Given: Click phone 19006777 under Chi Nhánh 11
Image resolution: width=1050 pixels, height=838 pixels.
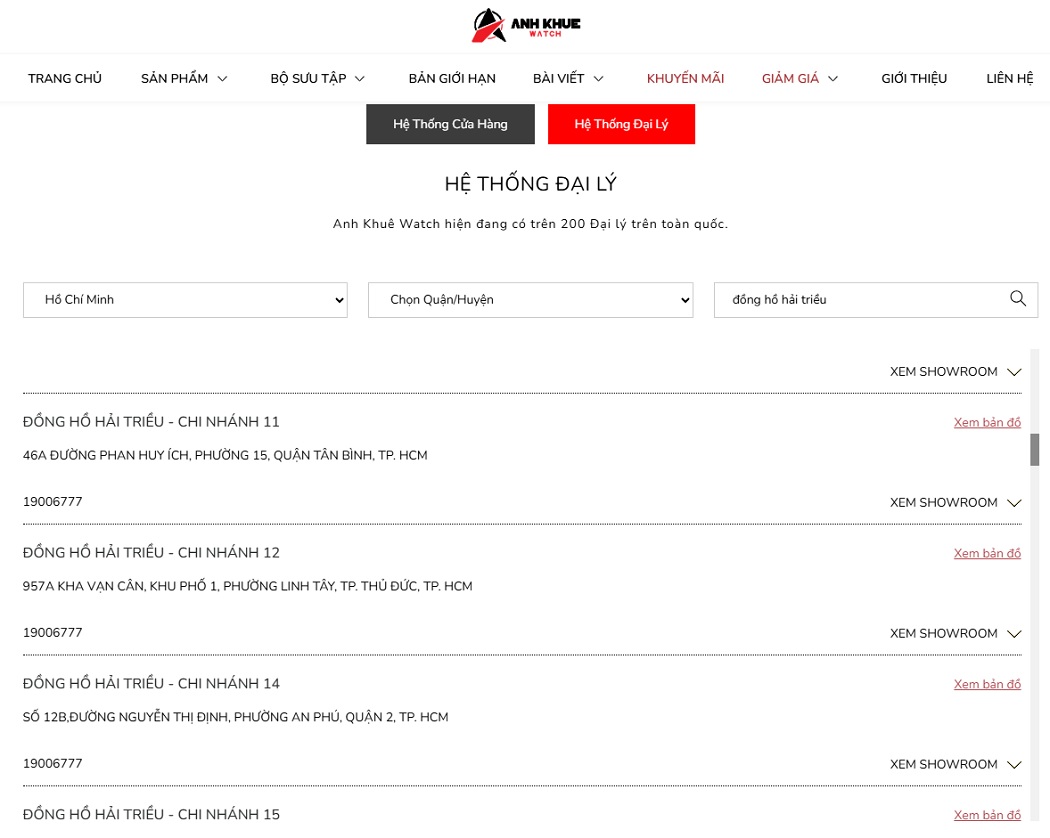Looking at the screenshot, I should point(52,502).
